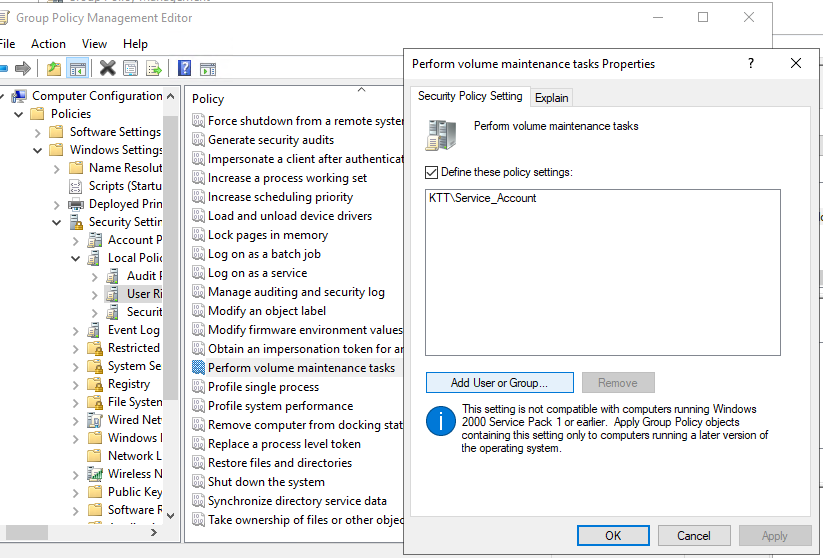823x558 pixels.
Task: Click the Restore files and directories icon
Action: click(198, 462)
